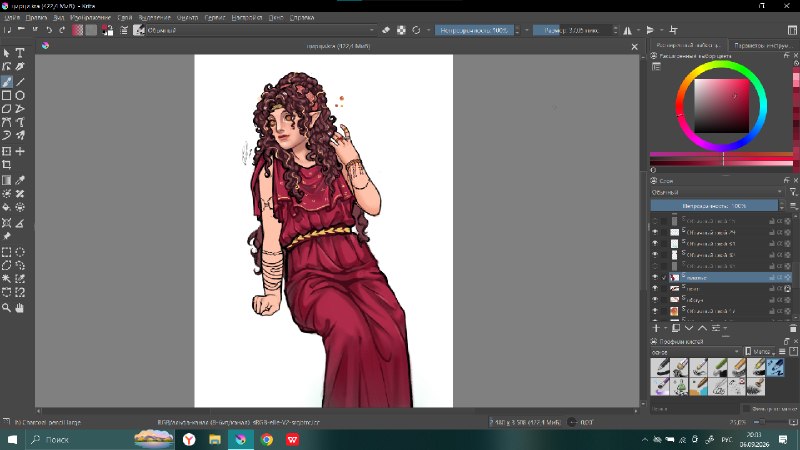Screen dimensions: 800x450
Task: Toggle alpha lock on the selected layer
Action: (x=787, y=278)
